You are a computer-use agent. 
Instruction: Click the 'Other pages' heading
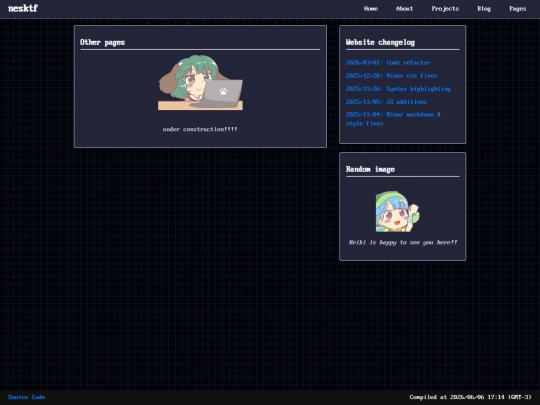coord(102,42)
